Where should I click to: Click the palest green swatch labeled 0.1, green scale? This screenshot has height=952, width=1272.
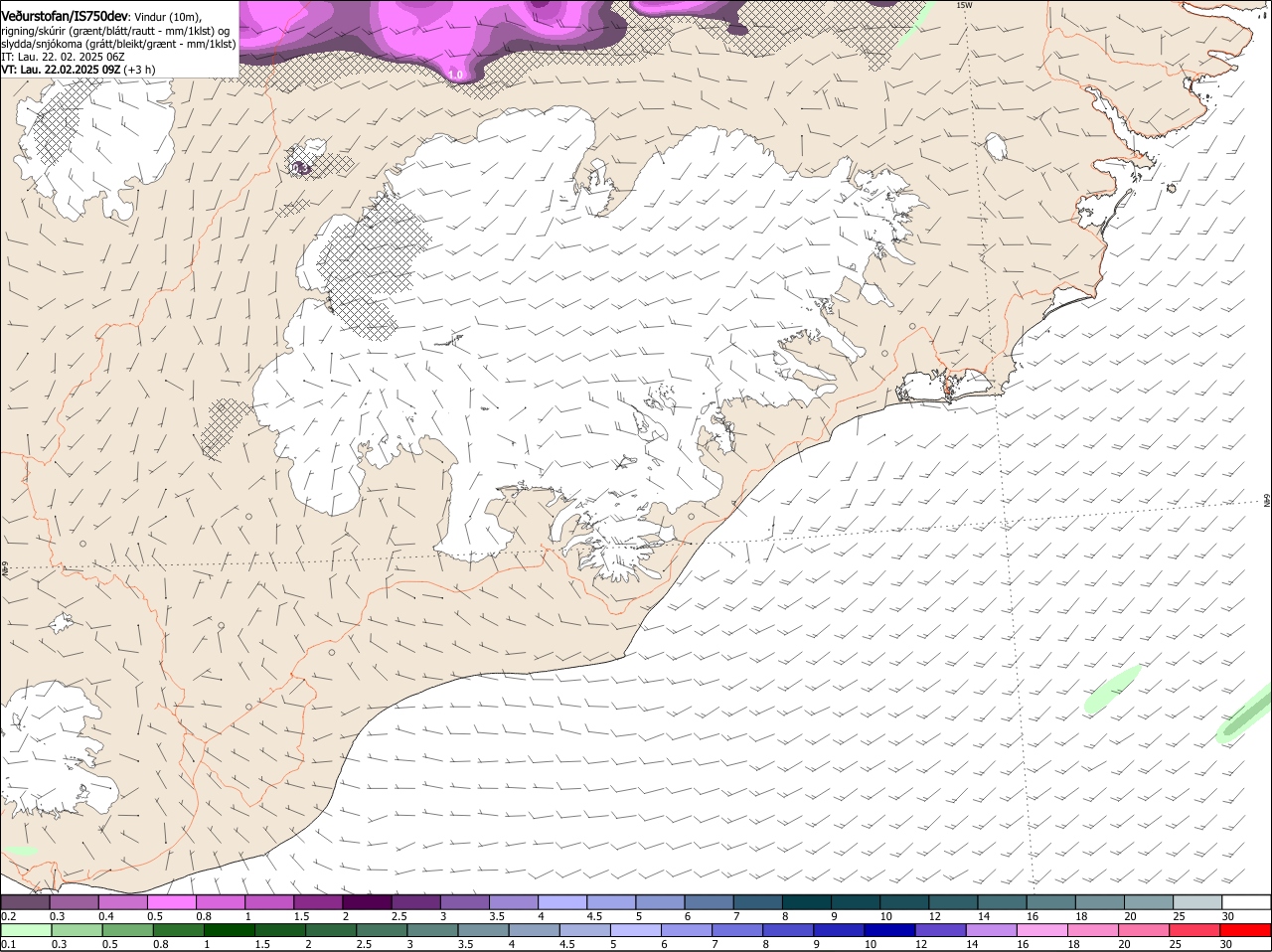coord(26,930)
